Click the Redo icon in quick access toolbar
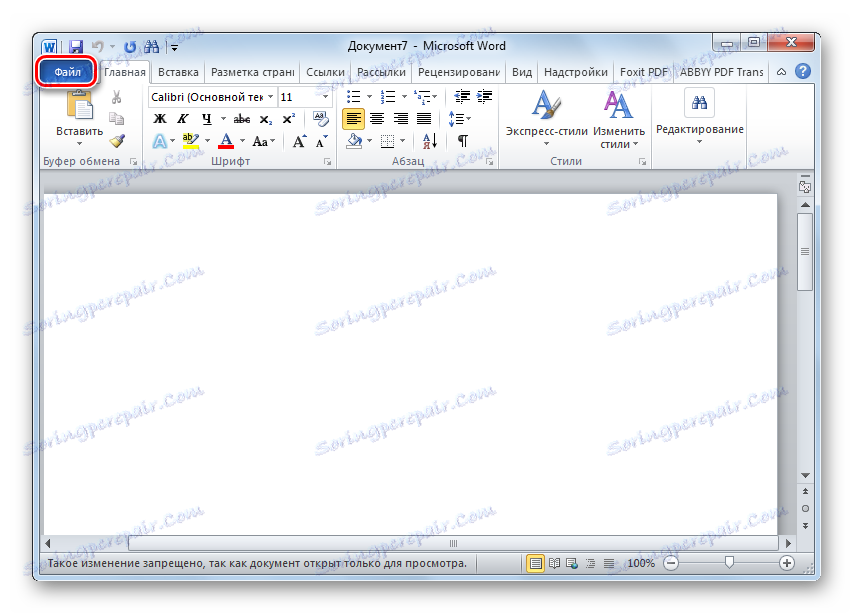 [130, 47]
